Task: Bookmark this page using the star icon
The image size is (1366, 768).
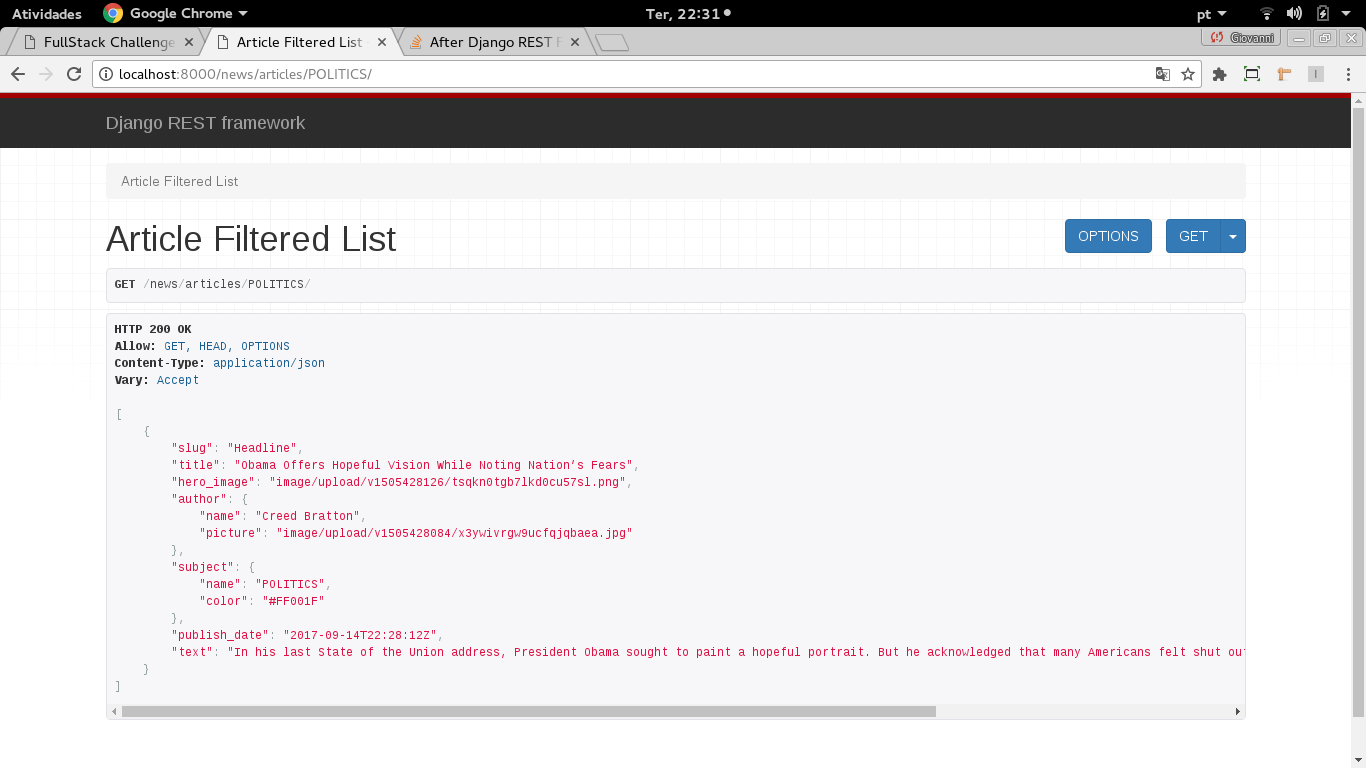Action: coord(1187,74)
